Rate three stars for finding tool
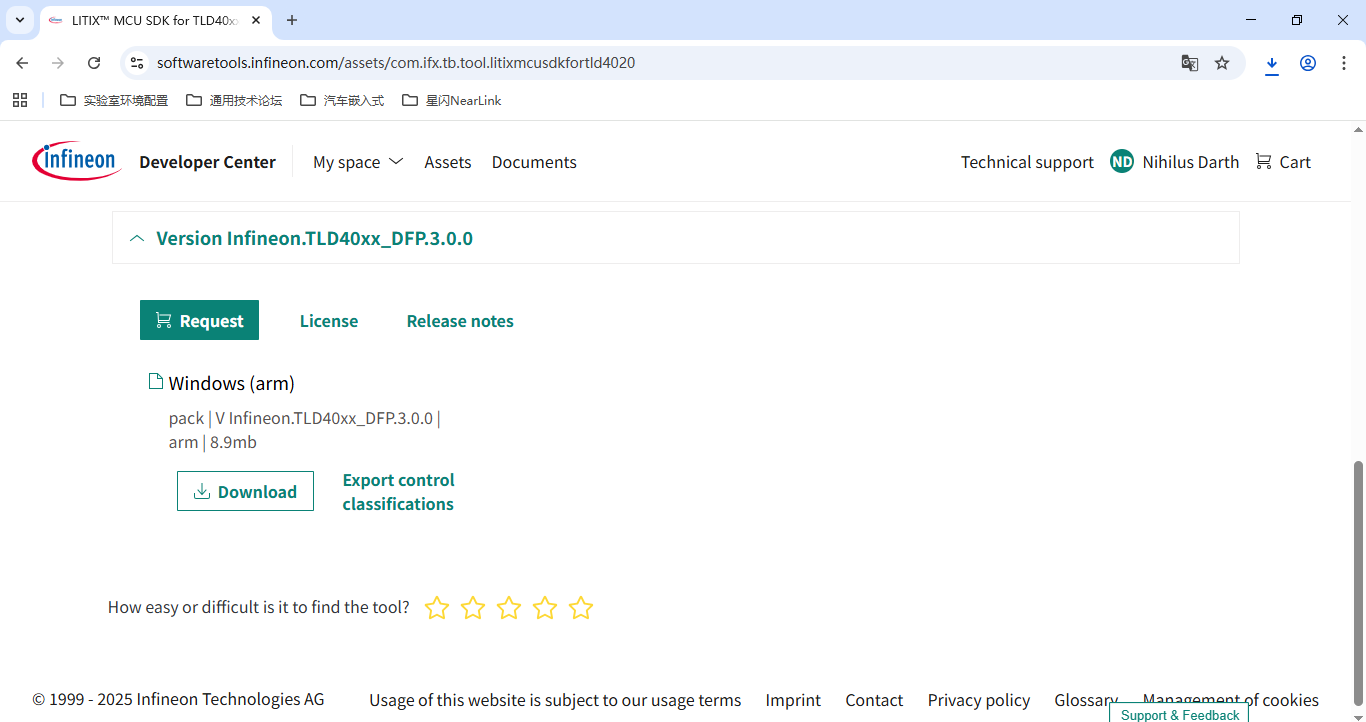Image resolution: width=1366 pixels, height=722 pixels. 509,607
